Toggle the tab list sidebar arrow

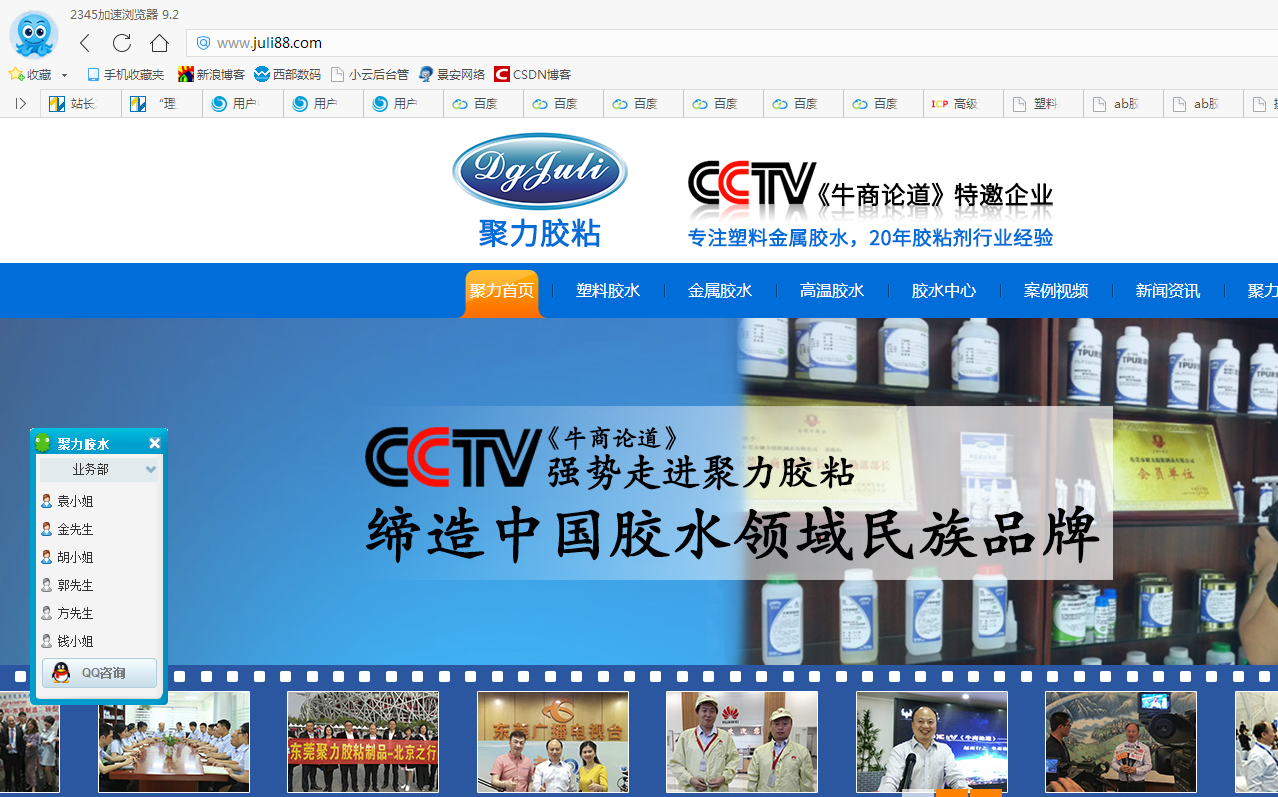pos(20,103)
